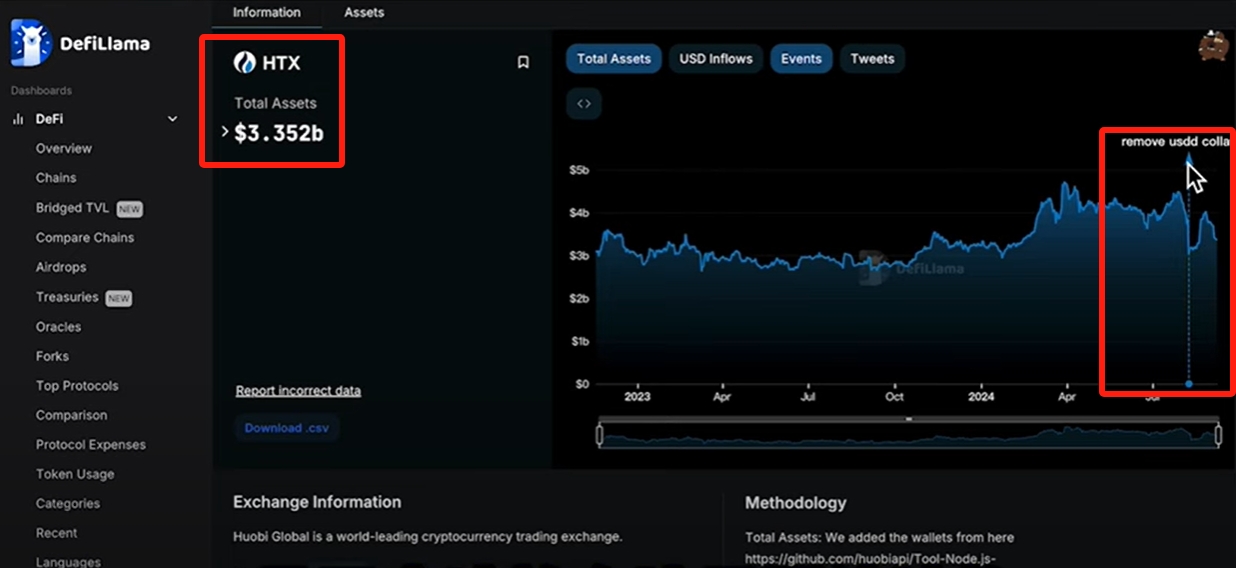Click the Dashboards sidebar label
The height and width of the screenshot is (568, 1236).
pyautogui.click(x=41, y=91)
